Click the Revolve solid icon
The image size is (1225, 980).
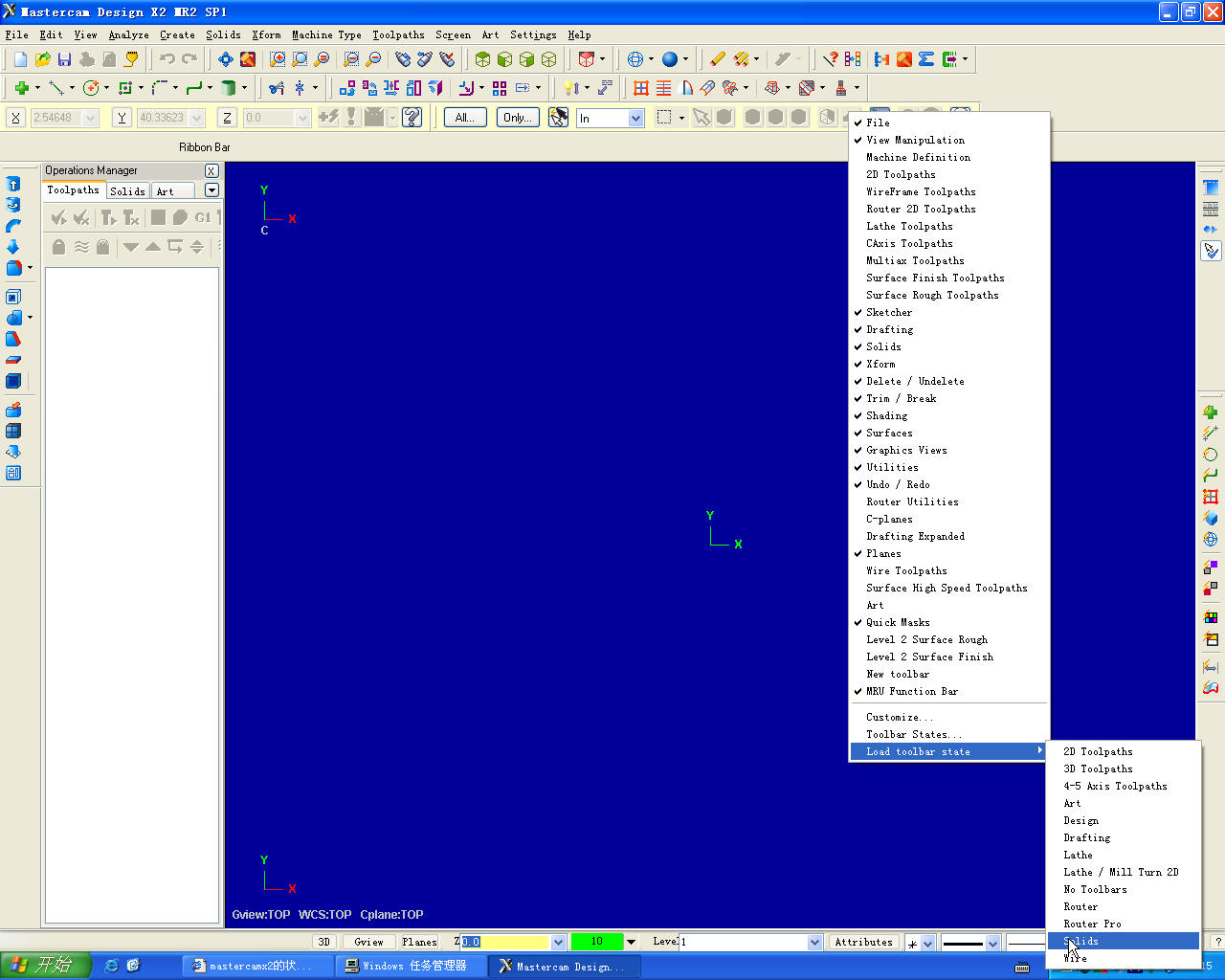tap(13, 205)
